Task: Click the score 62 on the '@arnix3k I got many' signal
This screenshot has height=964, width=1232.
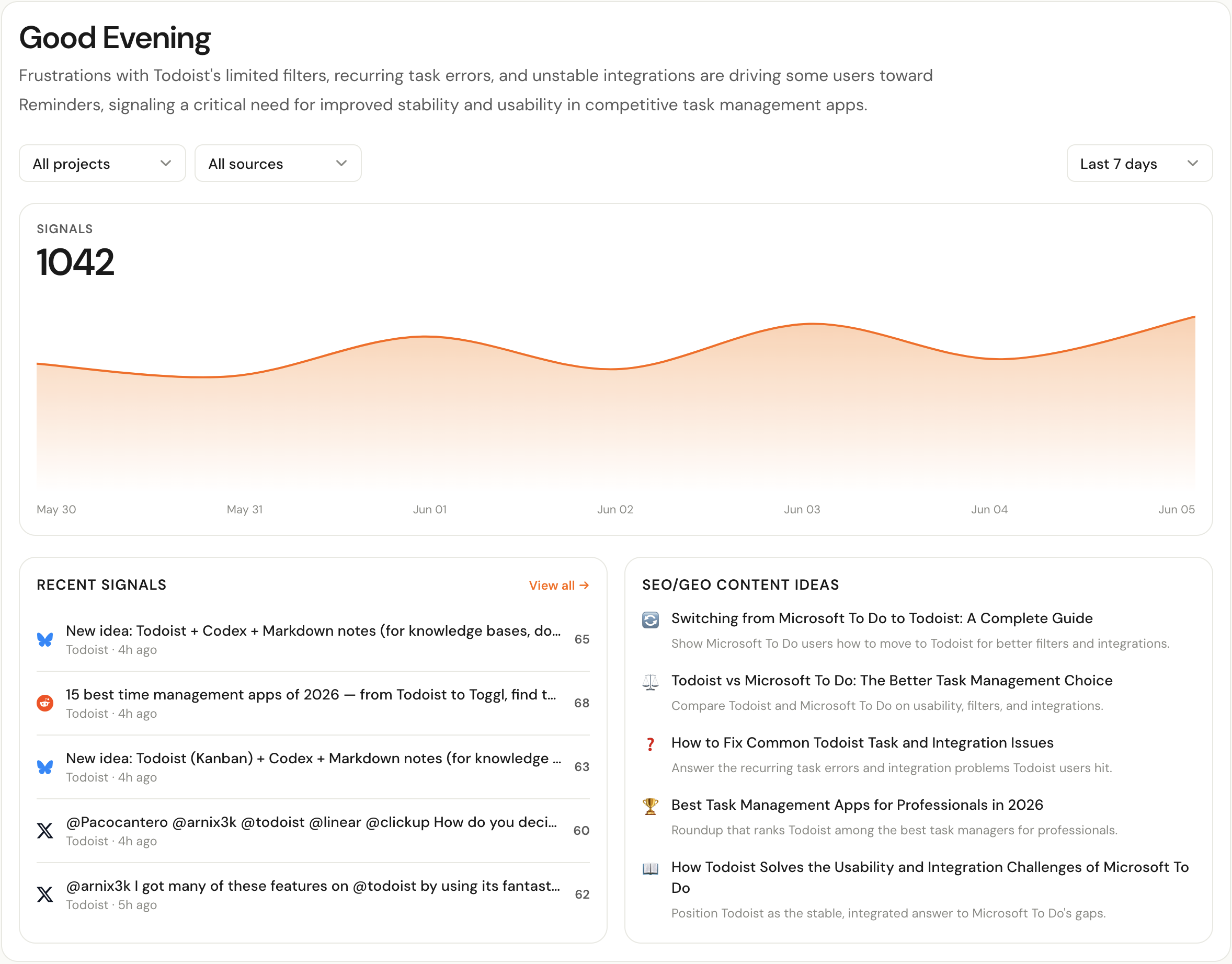Action: pos(581,894)
